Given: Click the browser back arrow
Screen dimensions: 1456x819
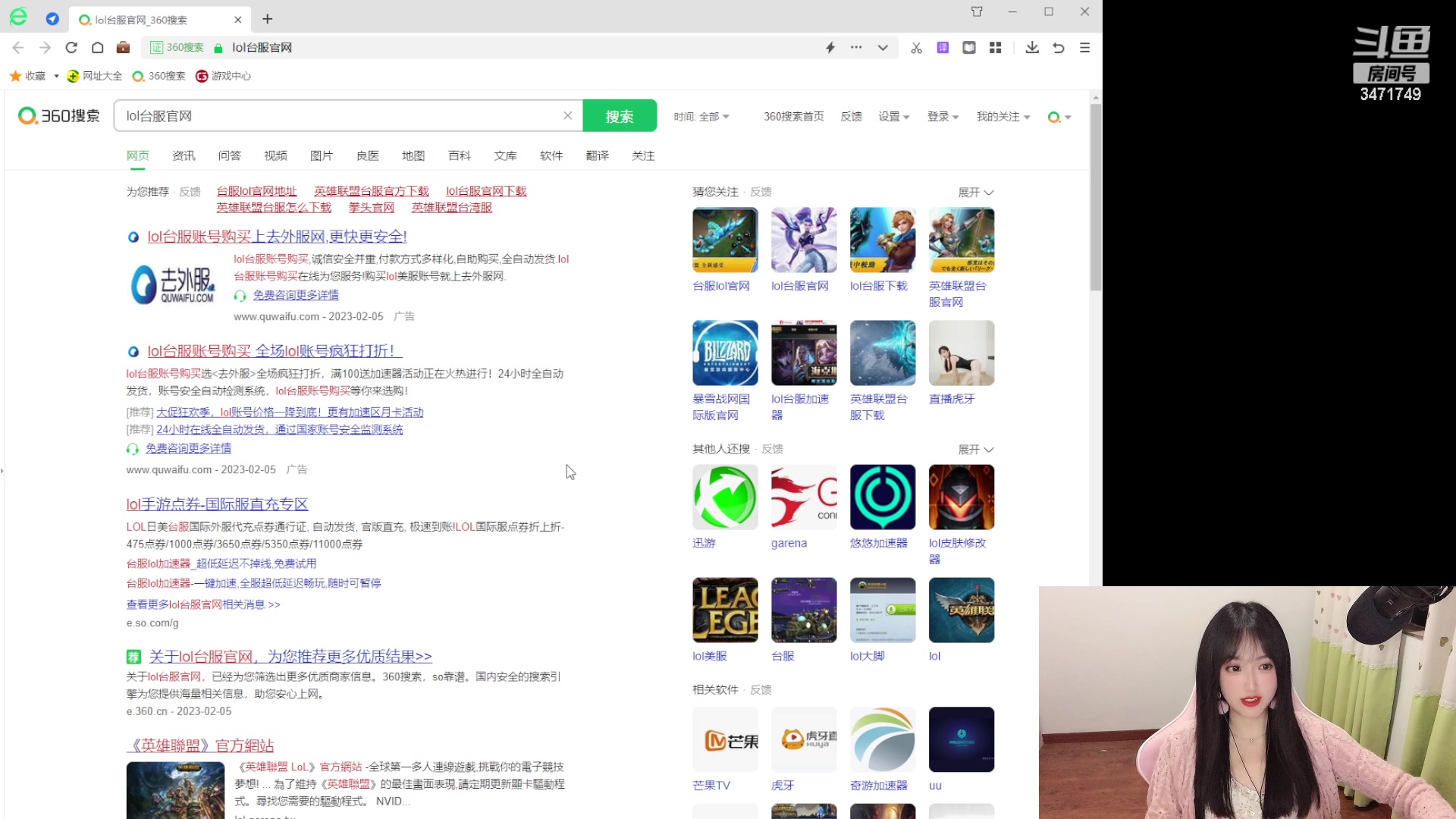Looking at the screenshot, I should 18,48.
